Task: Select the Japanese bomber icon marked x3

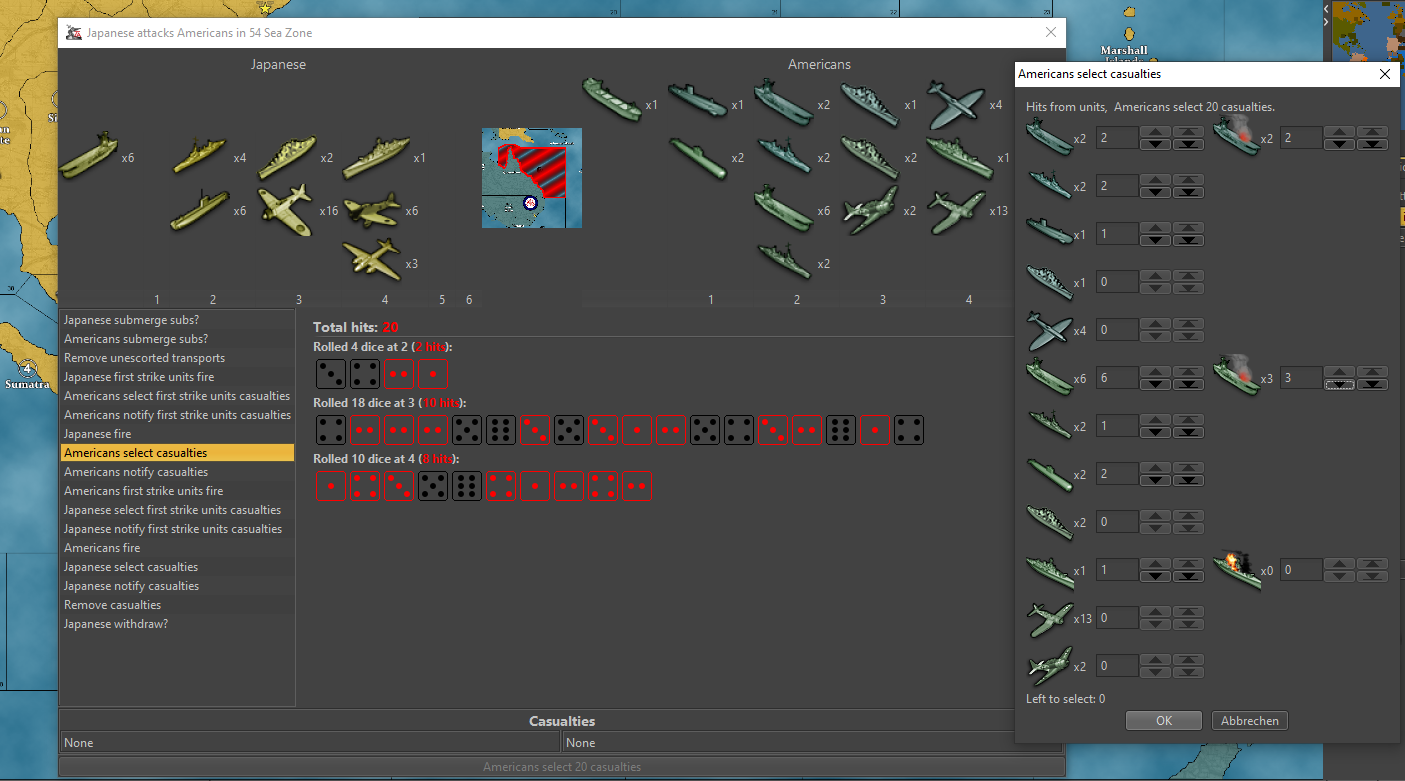Action: point(371,259)
